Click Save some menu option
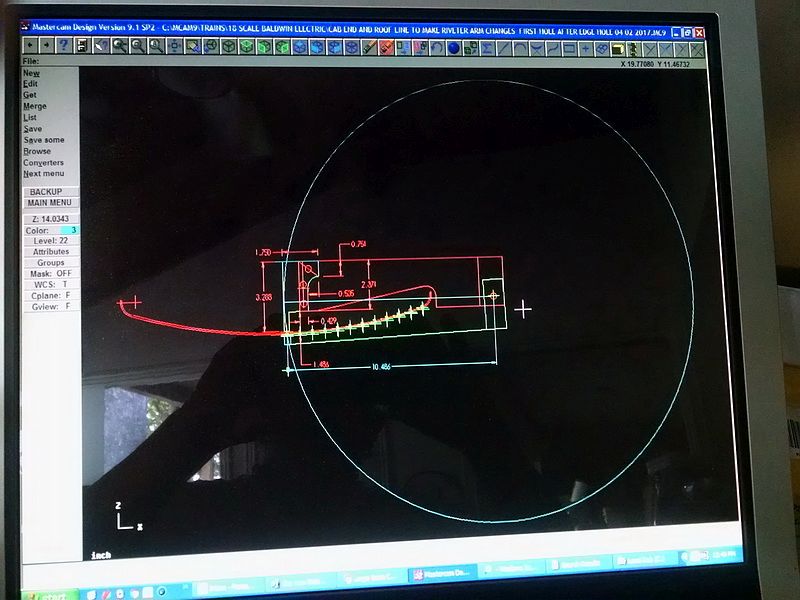 [x=44, y=140]
